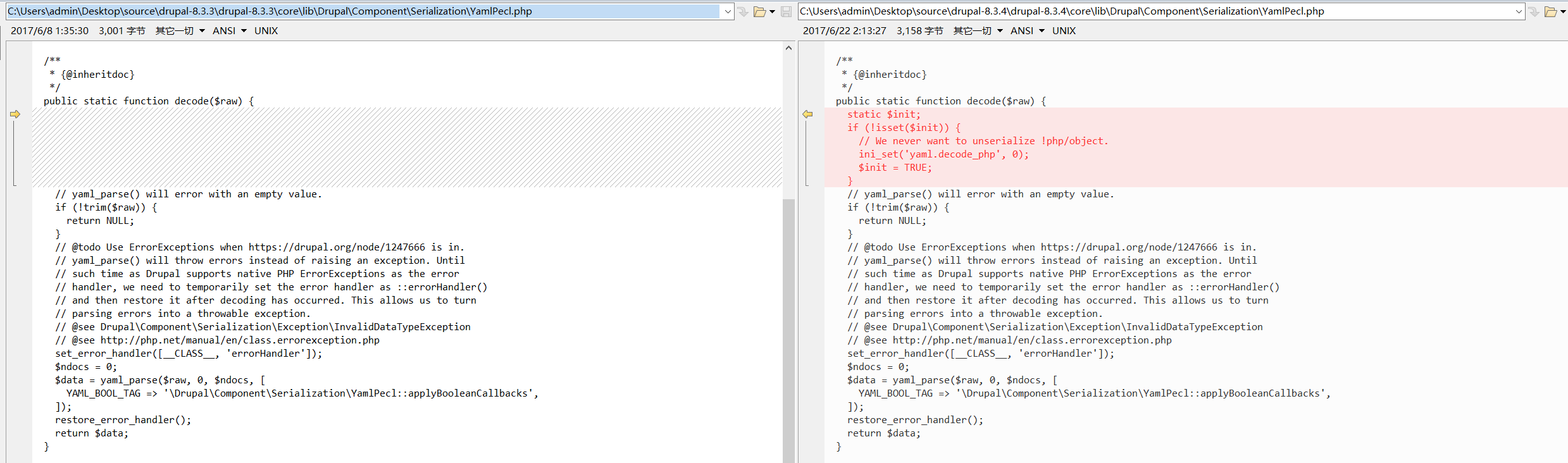Click the right pane {@inheritdoc} comment line
The height and width of the screenshot is (463, 1568).
(x=885, y=75)
